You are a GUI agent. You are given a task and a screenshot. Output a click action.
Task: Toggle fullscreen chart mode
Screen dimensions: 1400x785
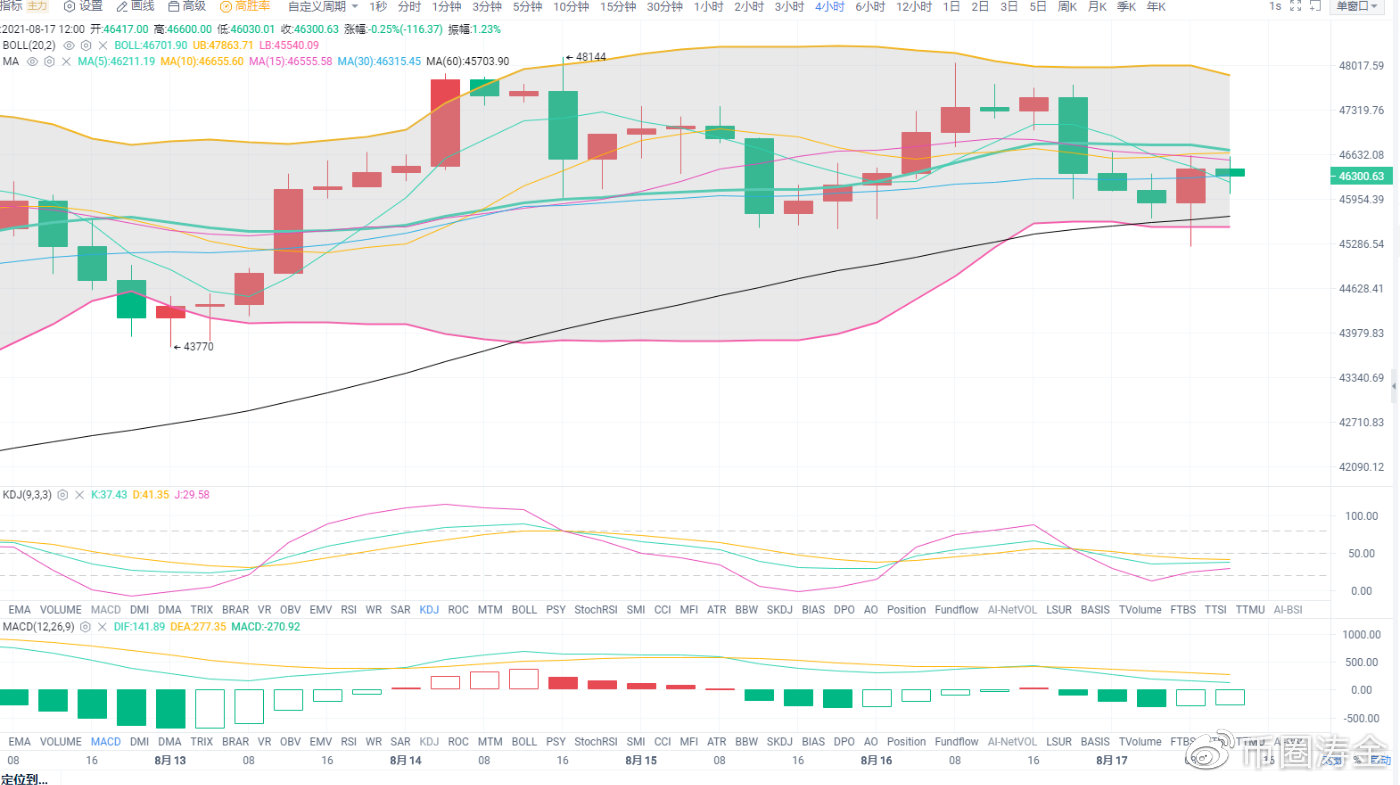[1296, 6]
